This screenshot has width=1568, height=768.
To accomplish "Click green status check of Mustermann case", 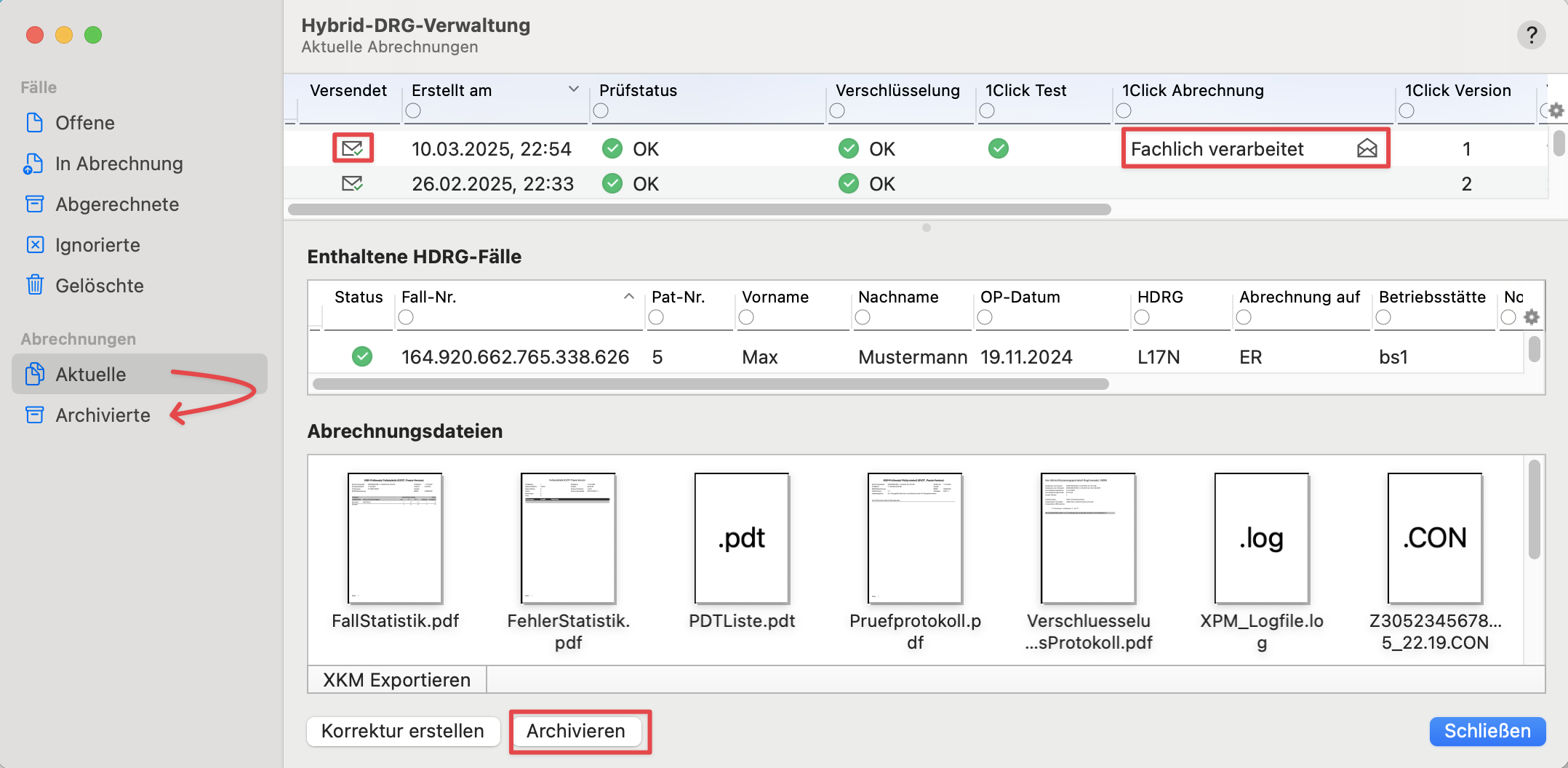I will [x=362, y=356].
